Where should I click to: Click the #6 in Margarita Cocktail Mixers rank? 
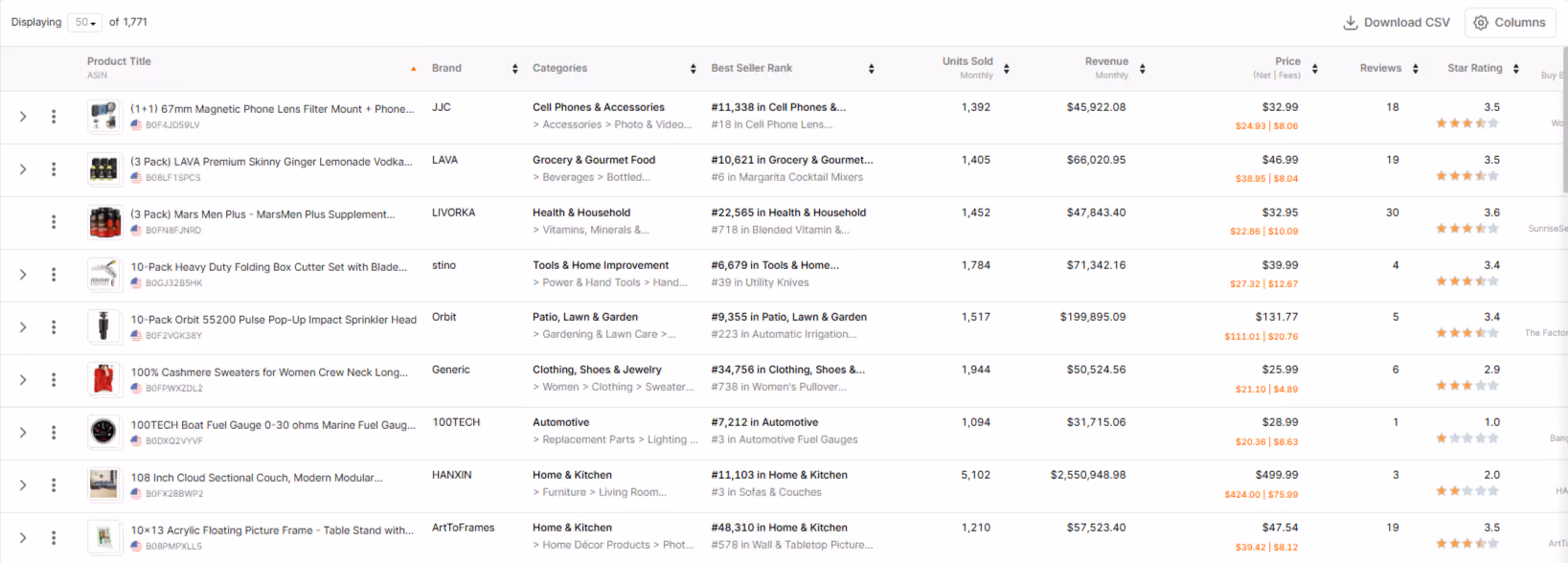click(x=787, y=177)
